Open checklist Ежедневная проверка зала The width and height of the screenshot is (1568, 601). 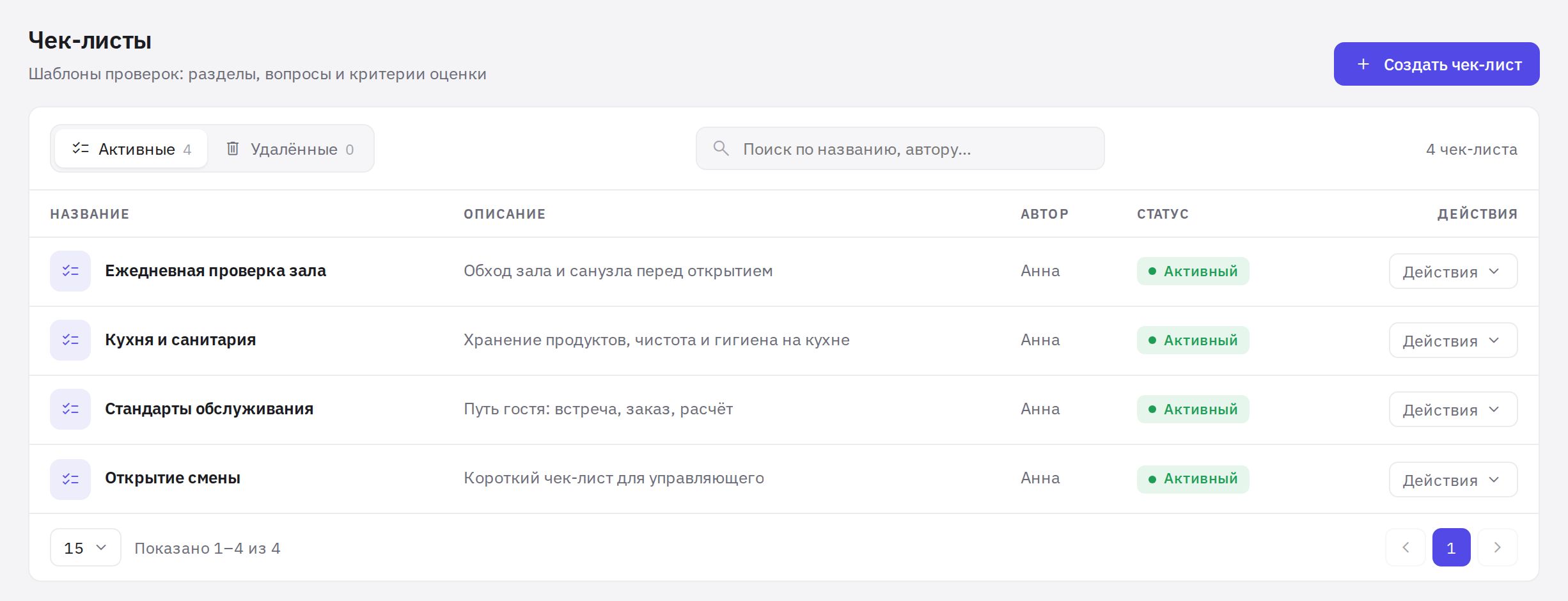point(216,271)
